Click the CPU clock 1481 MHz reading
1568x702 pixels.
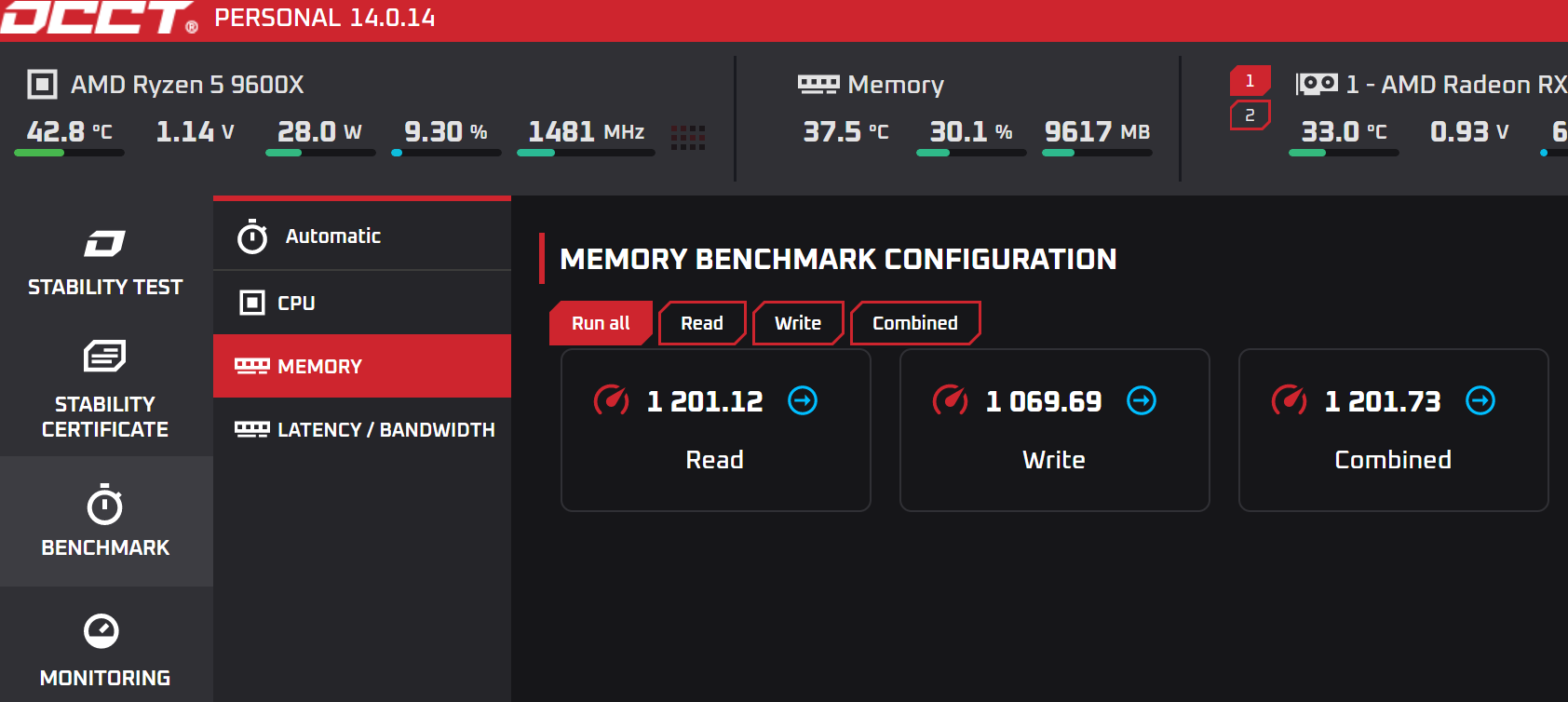point(587,131)
